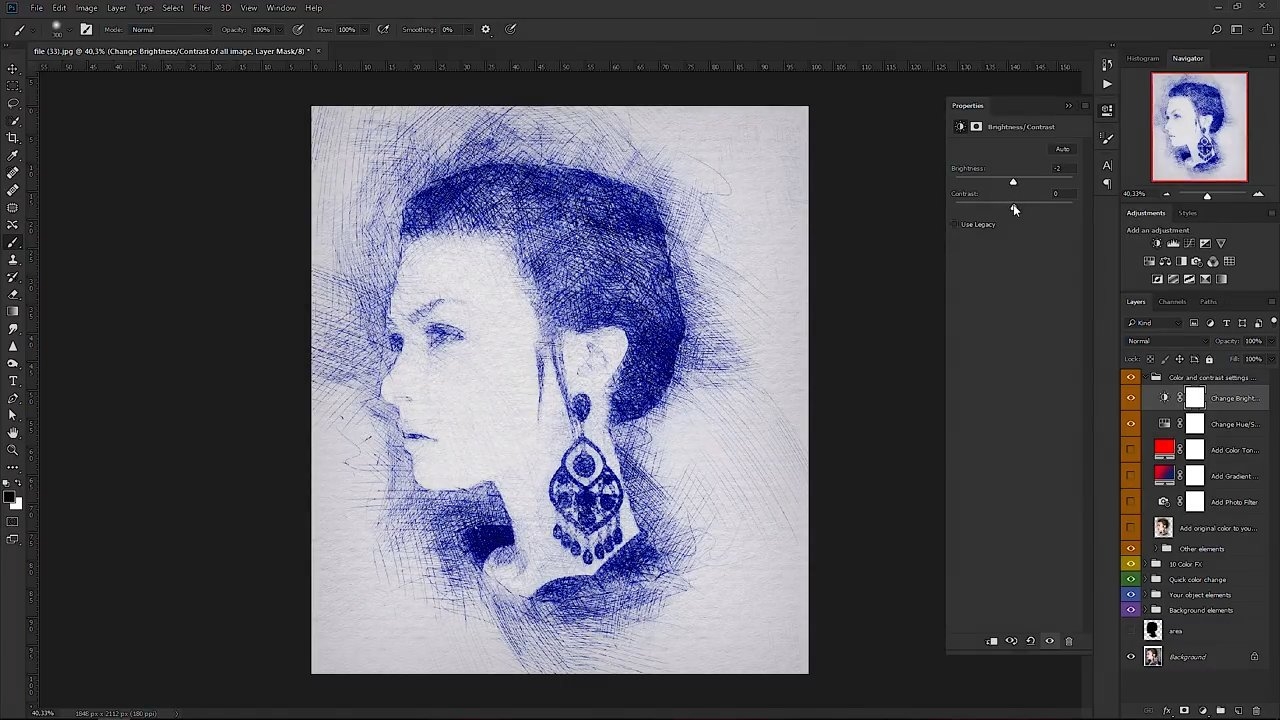Screen dimensions: 1280x720
Task: Expand the Quick color change group
Action: [x=1146, y=579]
